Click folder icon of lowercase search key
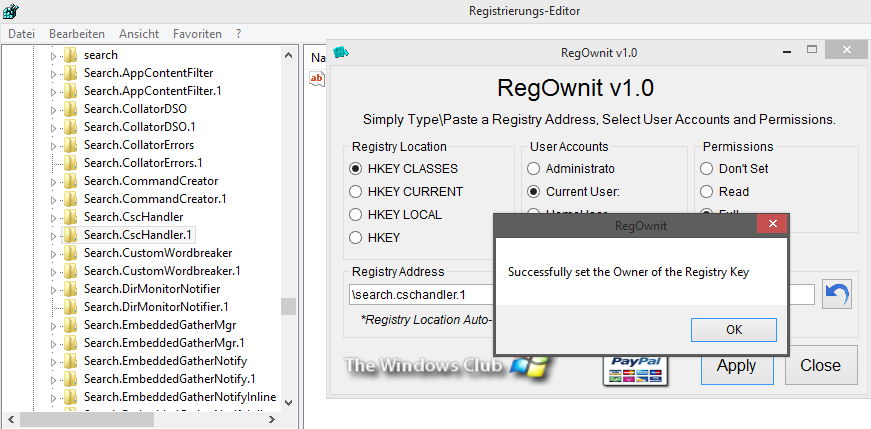Viewport: 871px width, 429px height. coord(70,54)
